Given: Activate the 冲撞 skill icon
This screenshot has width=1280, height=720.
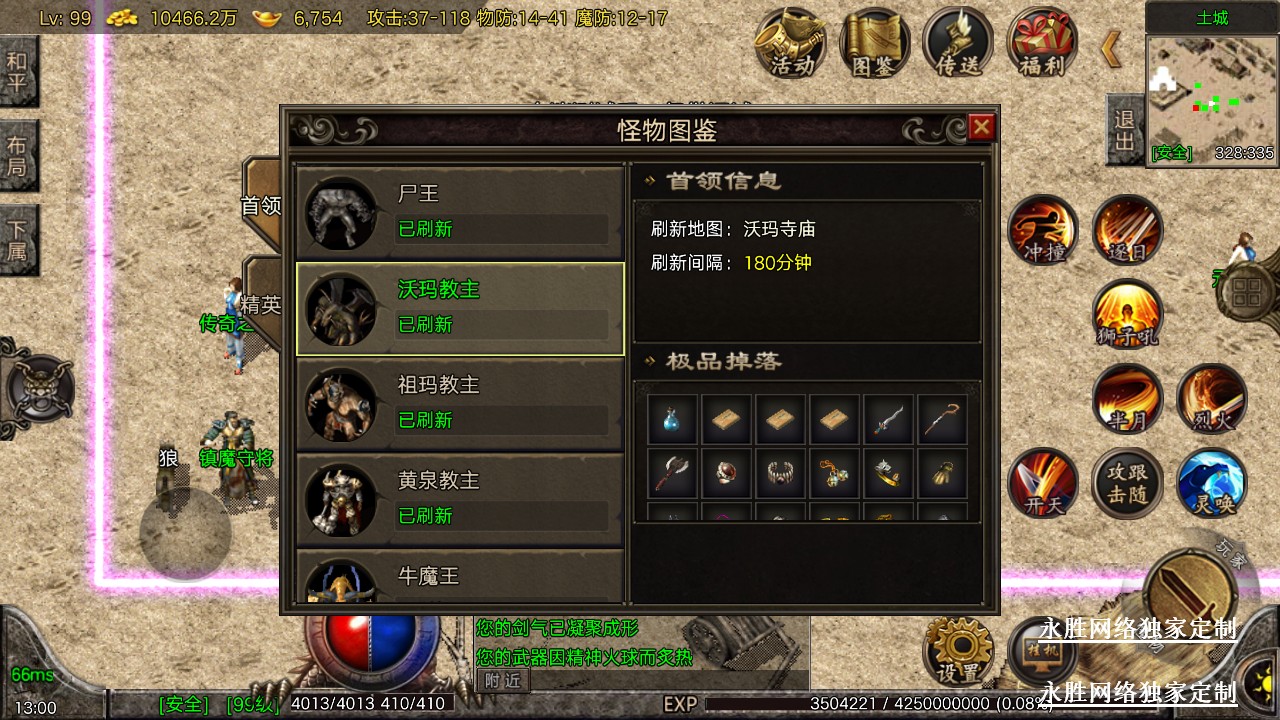Looking at the screenshot, I should coord(1043,230).
